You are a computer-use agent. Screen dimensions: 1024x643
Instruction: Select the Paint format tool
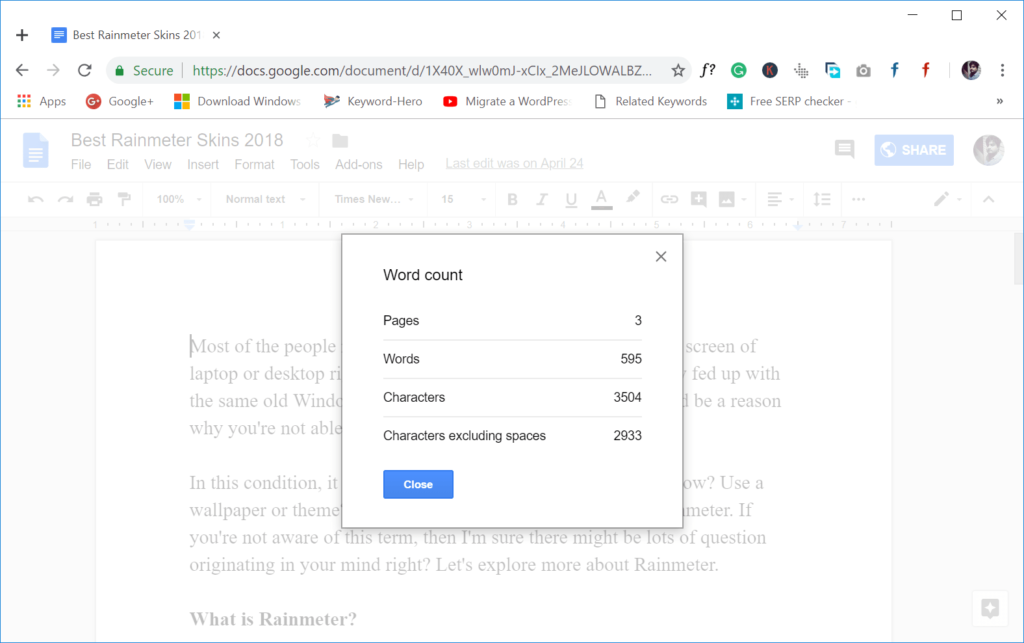[x=124, y=199]
